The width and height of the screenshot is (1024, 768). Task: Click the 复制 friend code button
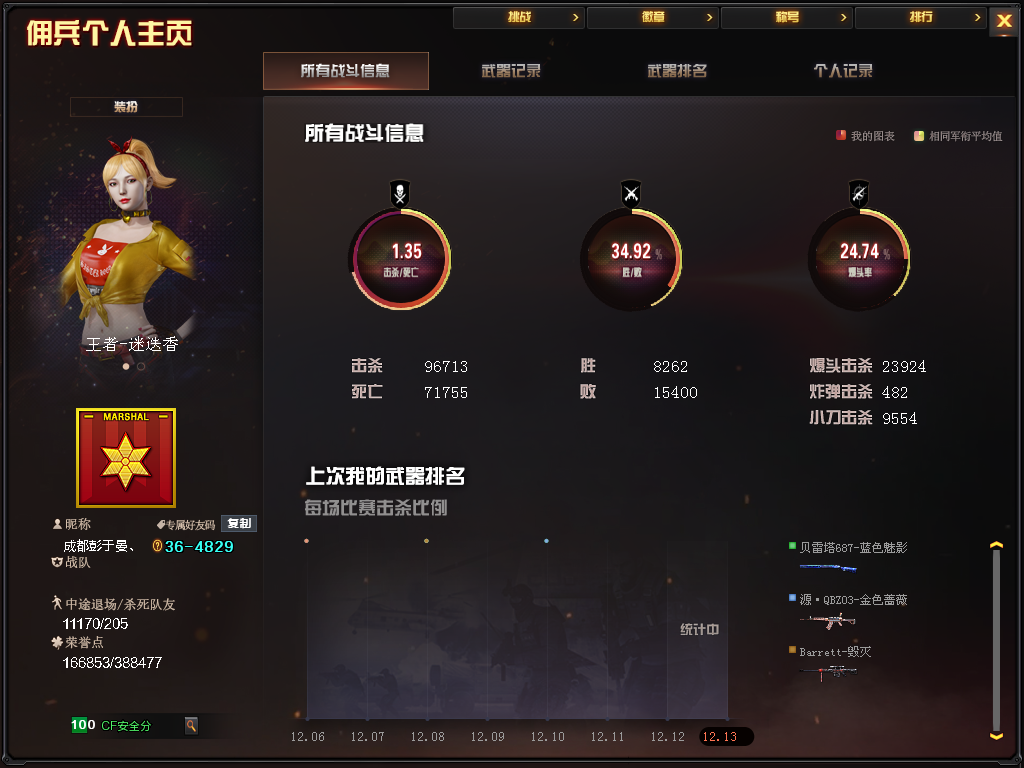click(x=239, y=524)
